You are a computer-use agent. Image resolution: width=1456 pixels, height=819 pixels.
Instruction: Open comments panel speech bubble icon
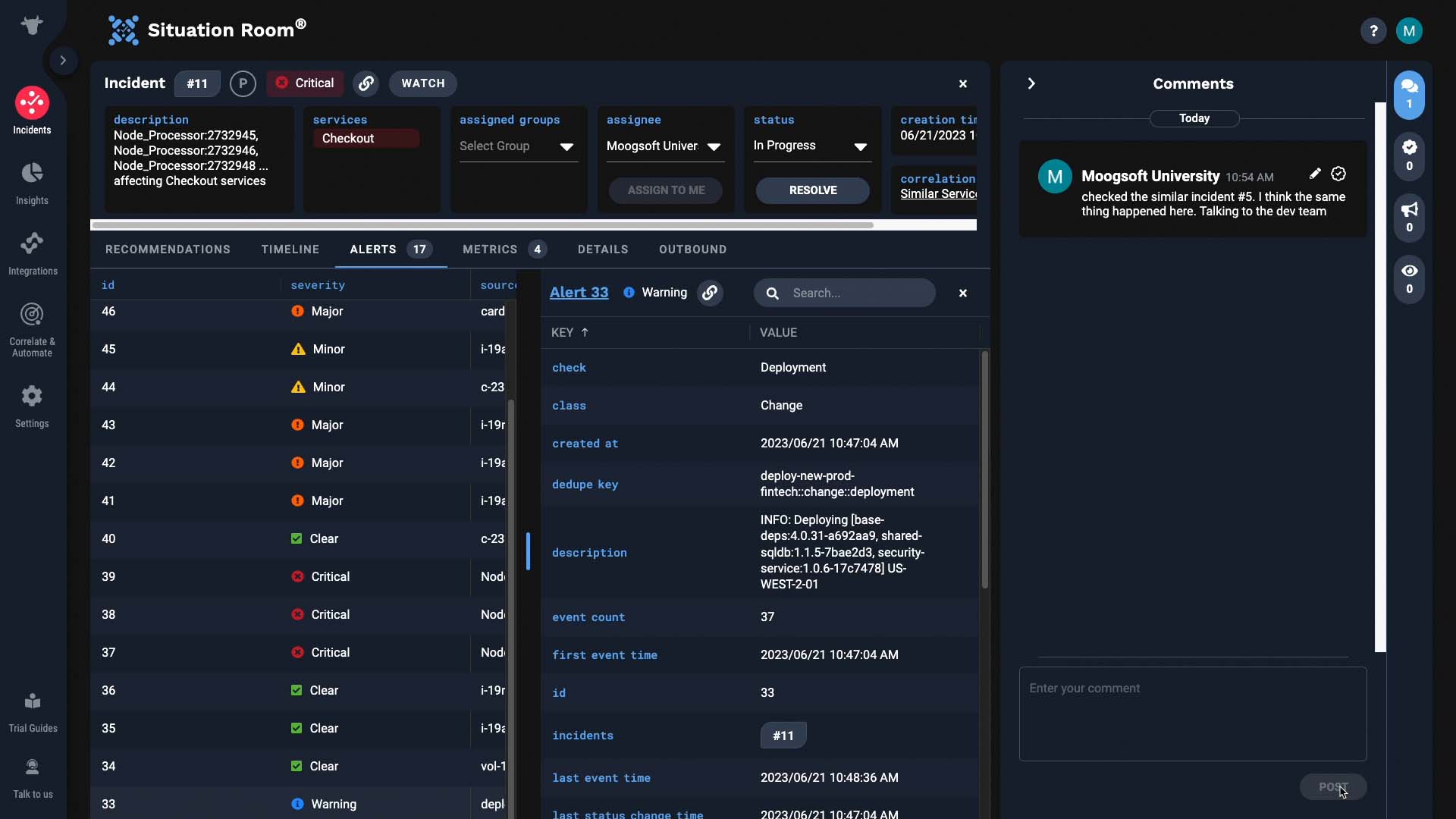1409,95
